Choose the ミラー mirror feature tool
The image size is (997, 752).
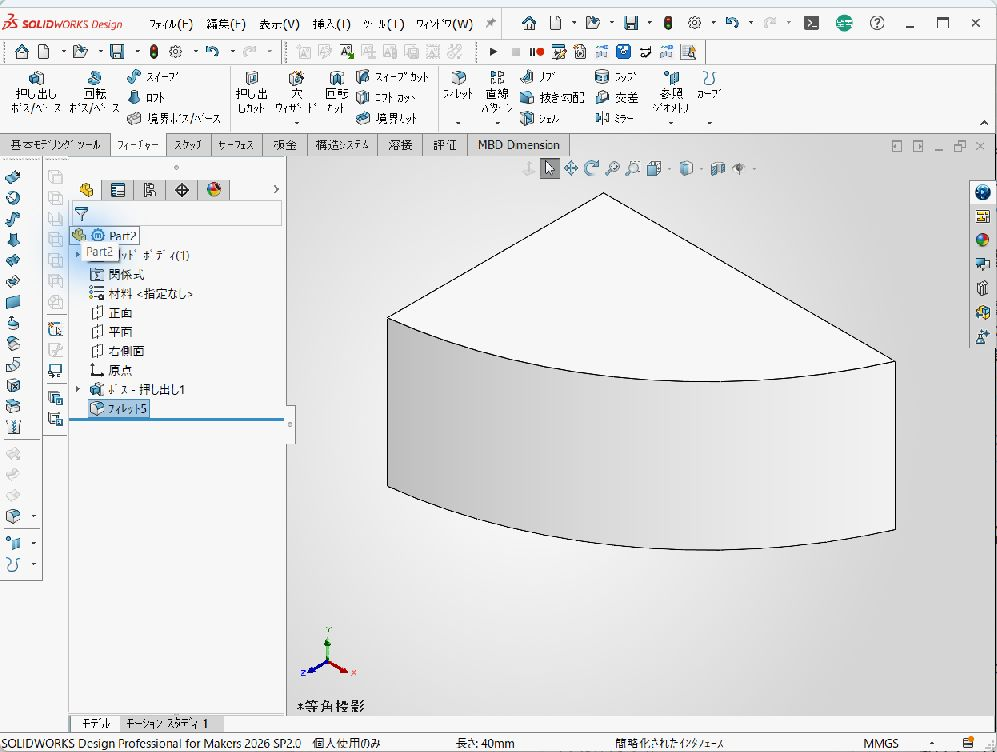coord(614,118)
